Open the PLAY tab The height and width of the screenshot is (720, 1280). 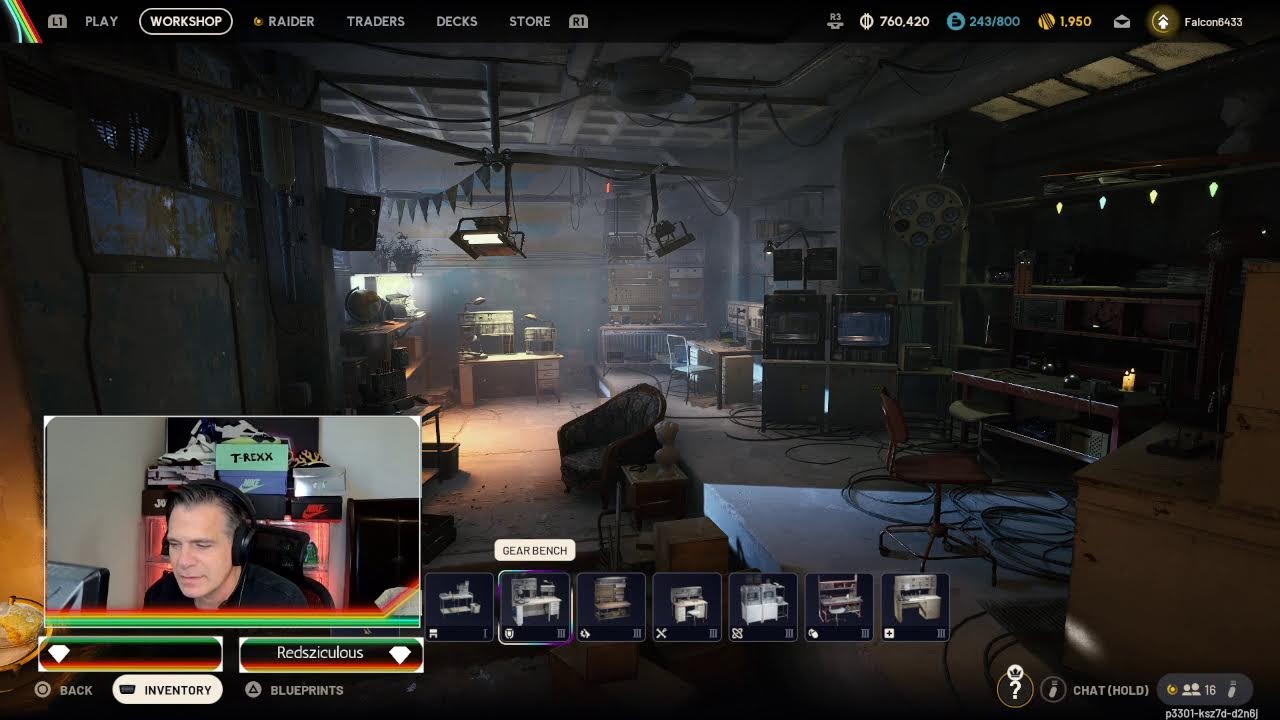101,21
